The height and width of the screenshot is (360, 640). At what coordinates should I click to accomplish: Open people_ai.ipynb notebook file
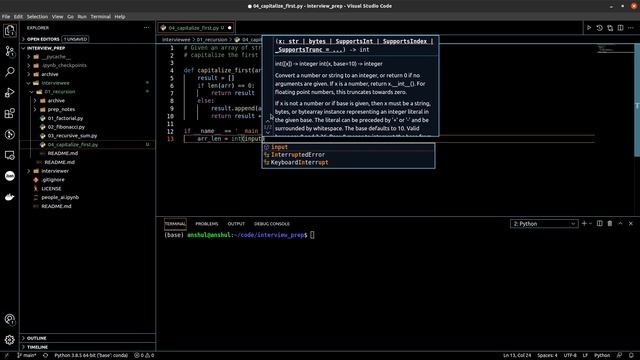coord(60,198)
